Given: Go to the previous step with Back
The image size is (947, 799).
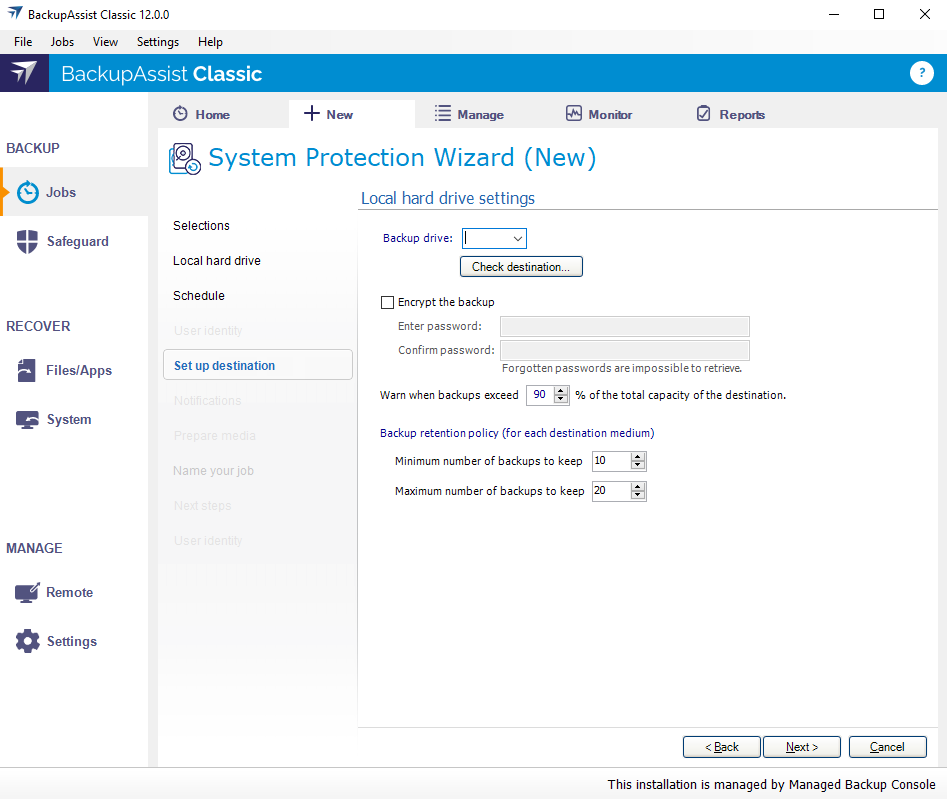Looking at the screenshot, I should pyautogui.click(x=721, y=747).
